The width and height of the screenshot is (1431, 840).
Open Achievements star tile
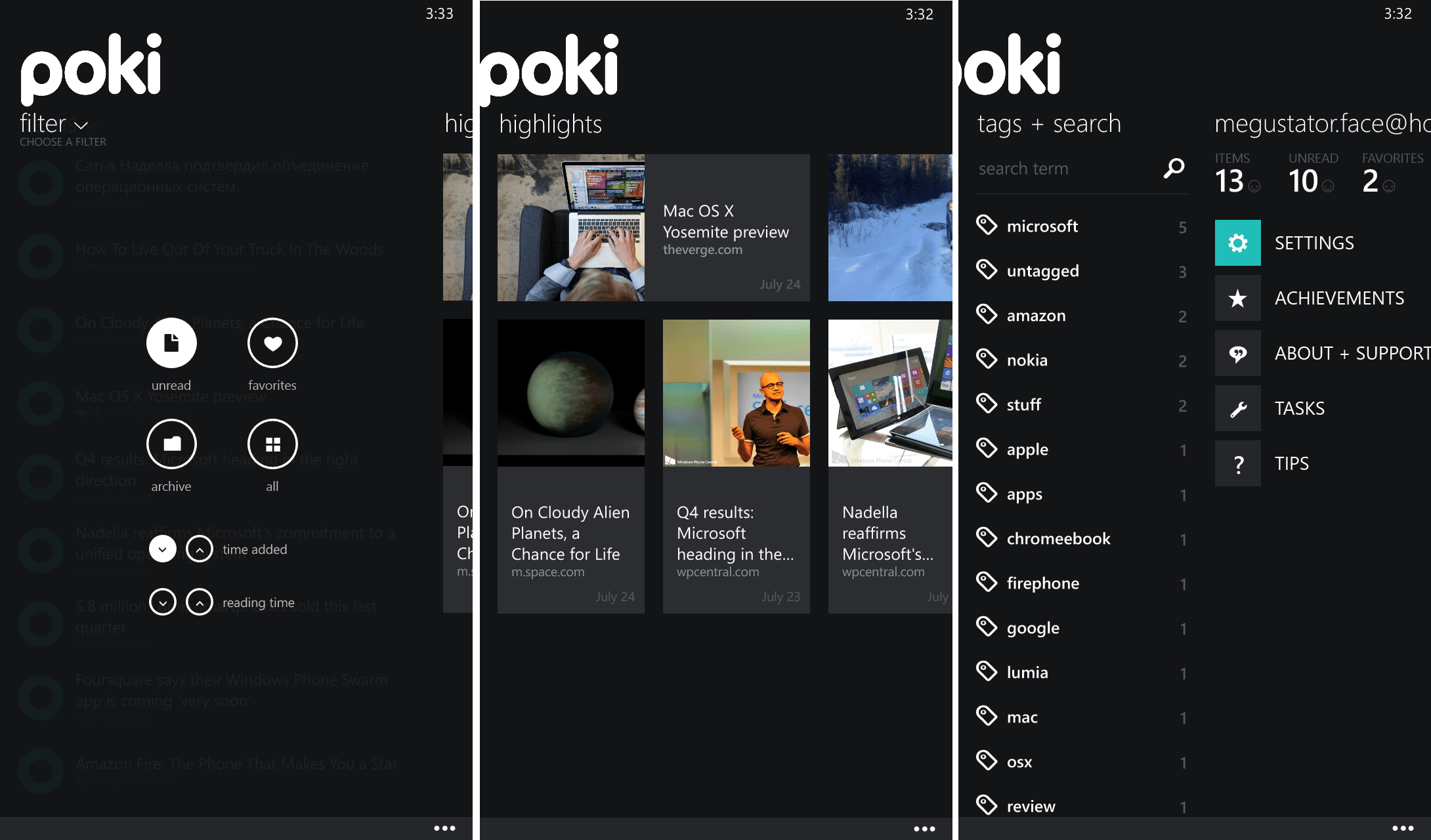coord(1237,298)
